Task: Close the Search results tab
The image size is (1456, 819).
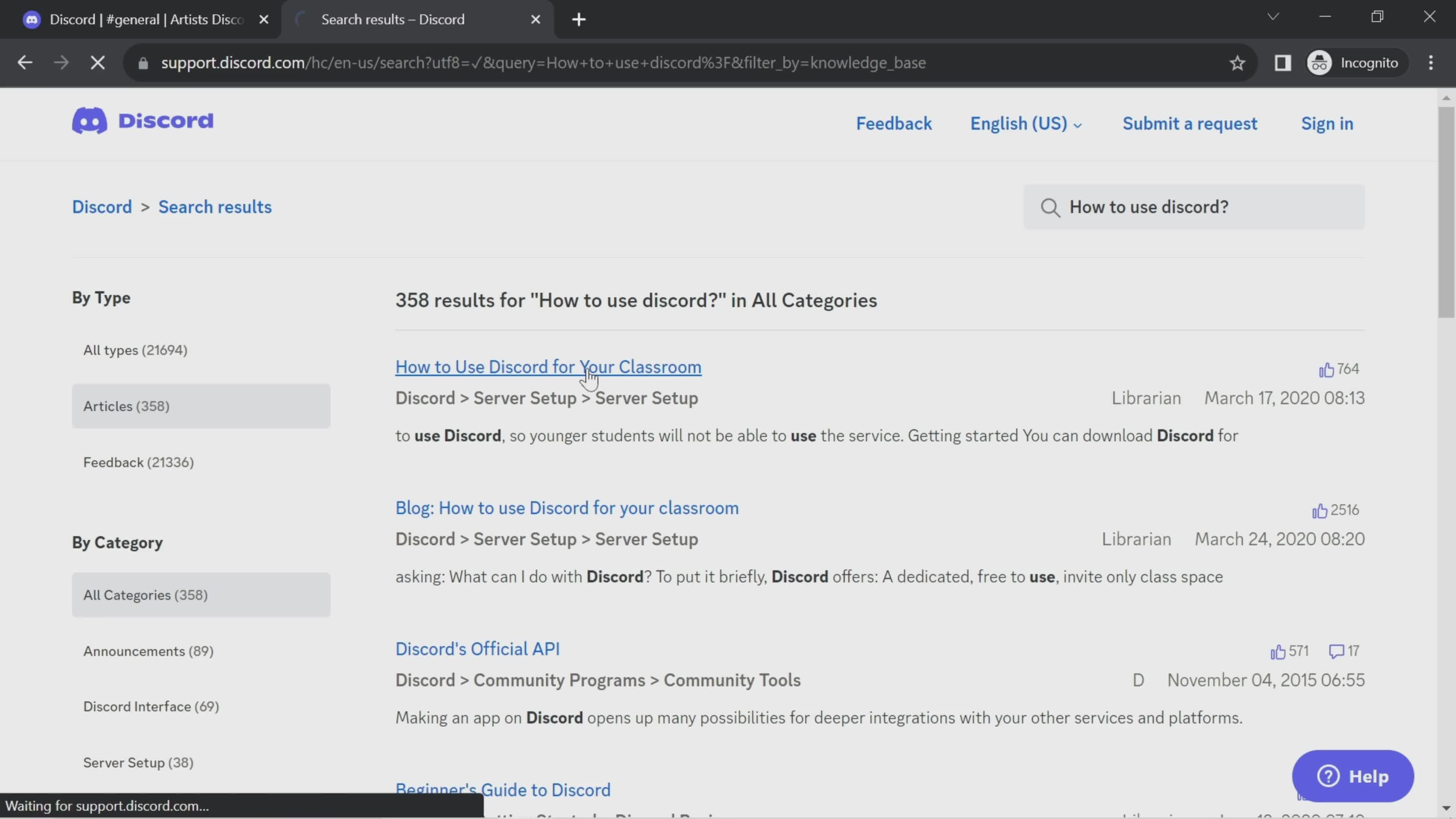Action: click(536, 19)
